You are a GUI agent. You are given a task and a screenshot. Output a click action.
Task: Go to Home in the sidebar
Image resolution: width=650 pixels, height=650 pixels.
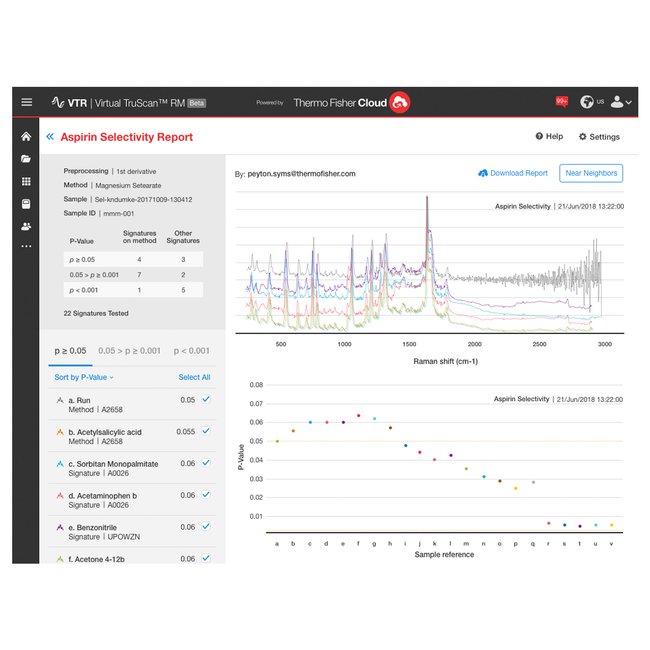(x=26, y=137)
